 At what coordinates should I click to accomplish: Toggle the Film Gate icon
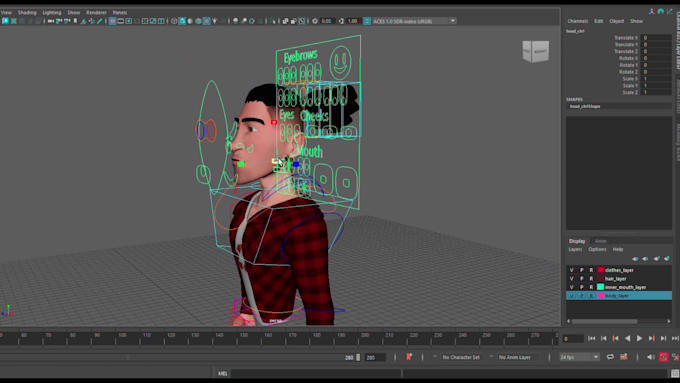point(121,21)
